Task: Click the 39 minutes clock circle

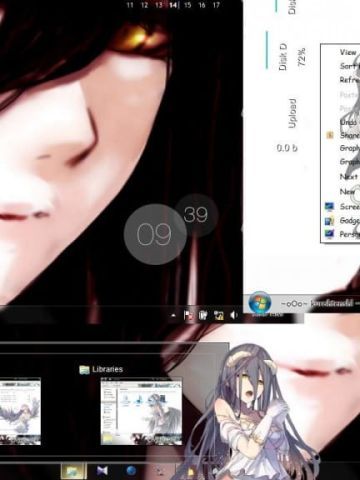Action: tap(196, 215)
